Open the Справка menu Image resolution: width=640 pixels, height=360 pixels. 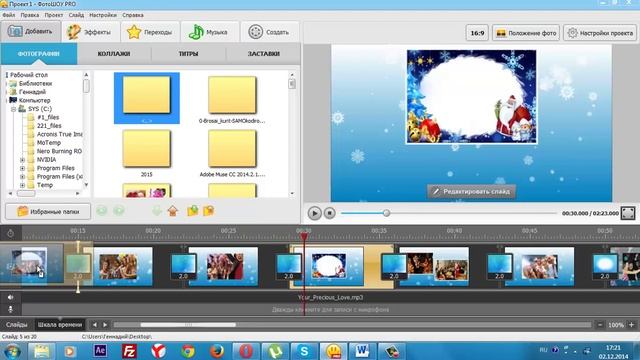pyautogui.click(x=133, y=15)
